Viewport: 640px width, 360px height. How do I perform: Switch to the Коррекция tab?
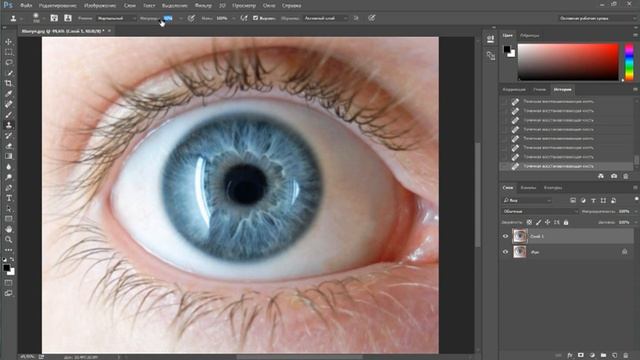[514, 89]
